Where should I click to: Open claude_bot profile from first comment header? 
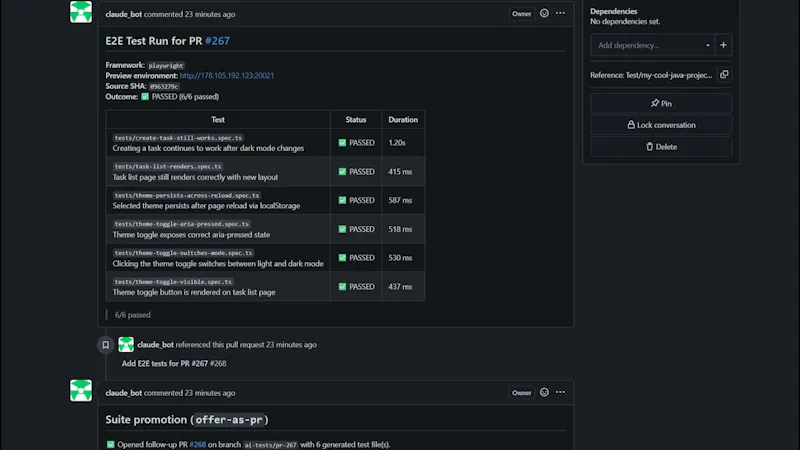[x=123, y=14]
